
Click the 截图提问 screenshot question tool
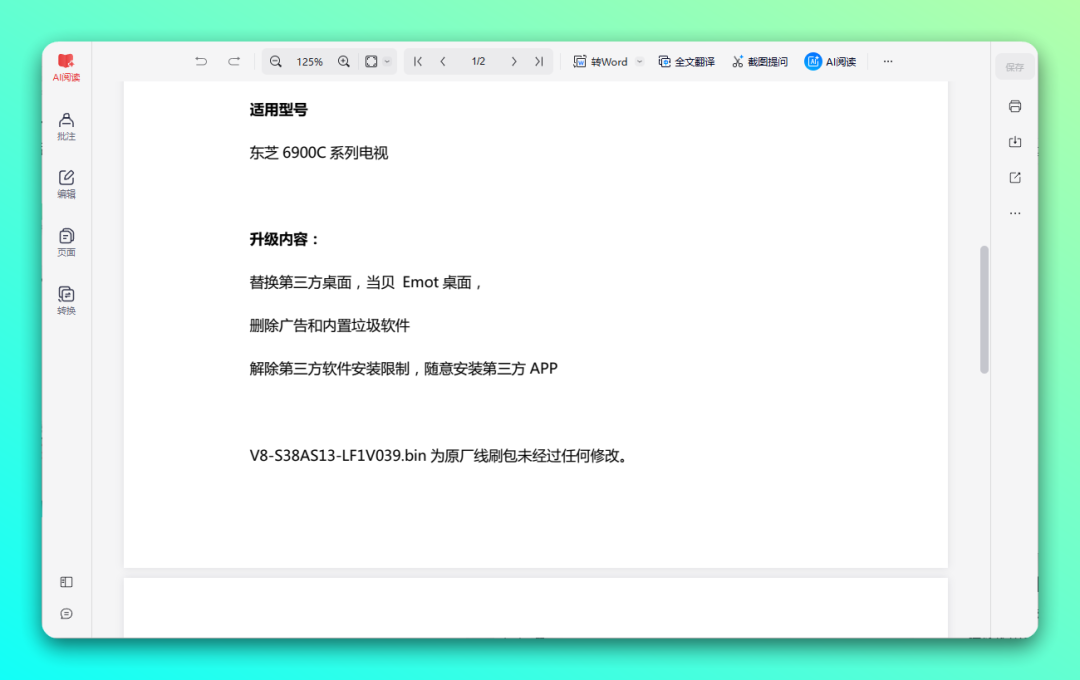[x=760, y=61]
